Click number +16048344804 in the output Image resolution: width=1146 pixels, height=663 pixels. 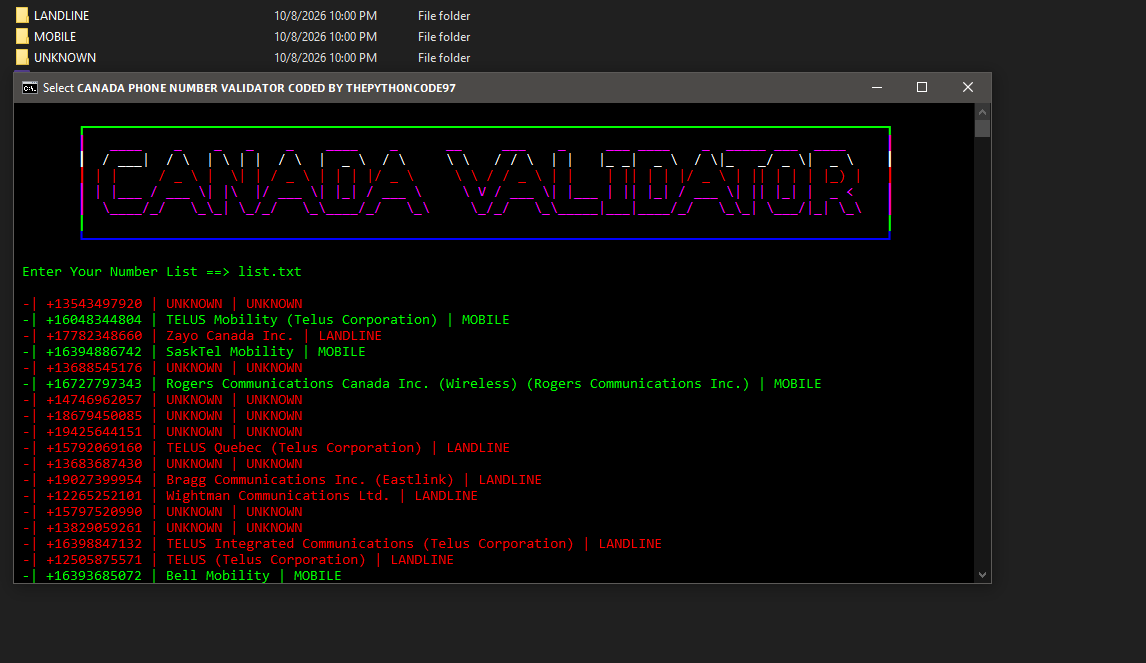94,319
